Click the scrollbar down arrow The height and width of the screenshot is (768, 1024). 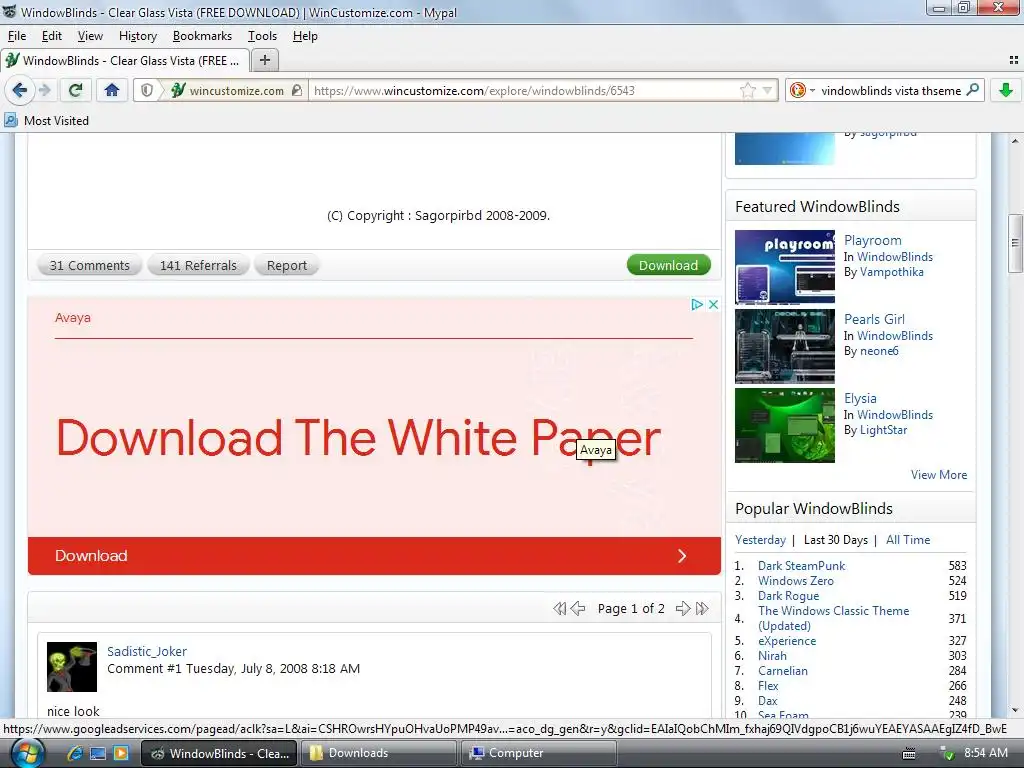click(x=1015, y=710)
